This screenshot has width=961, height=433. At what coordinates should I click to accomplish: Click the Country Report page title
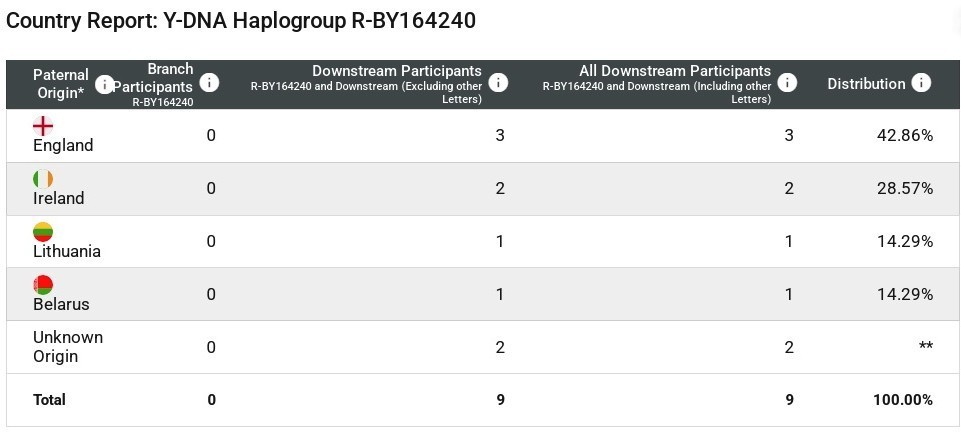(x=241, y=21)
